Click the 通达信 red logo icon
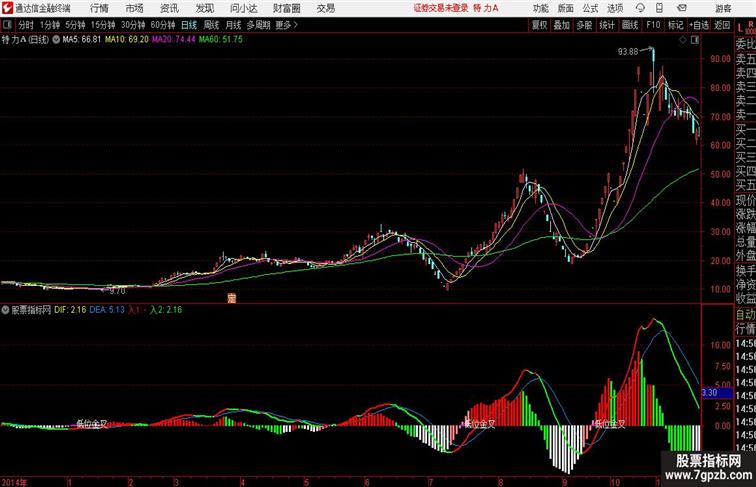Screen dimensions: 756x487 coord(7,8)
